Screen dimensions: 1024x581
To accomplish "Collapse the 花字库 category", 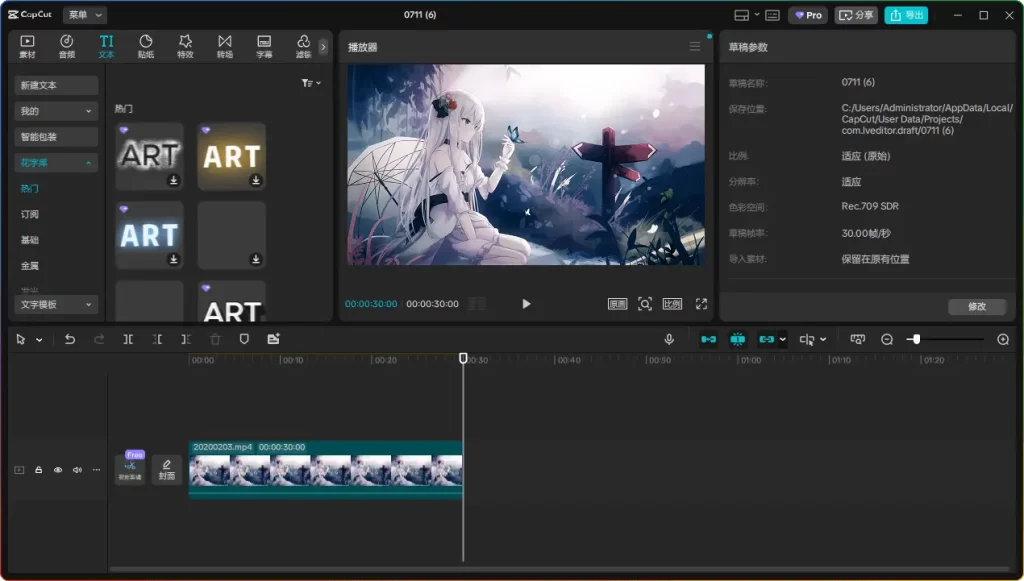I will click(x=56, y=163).
